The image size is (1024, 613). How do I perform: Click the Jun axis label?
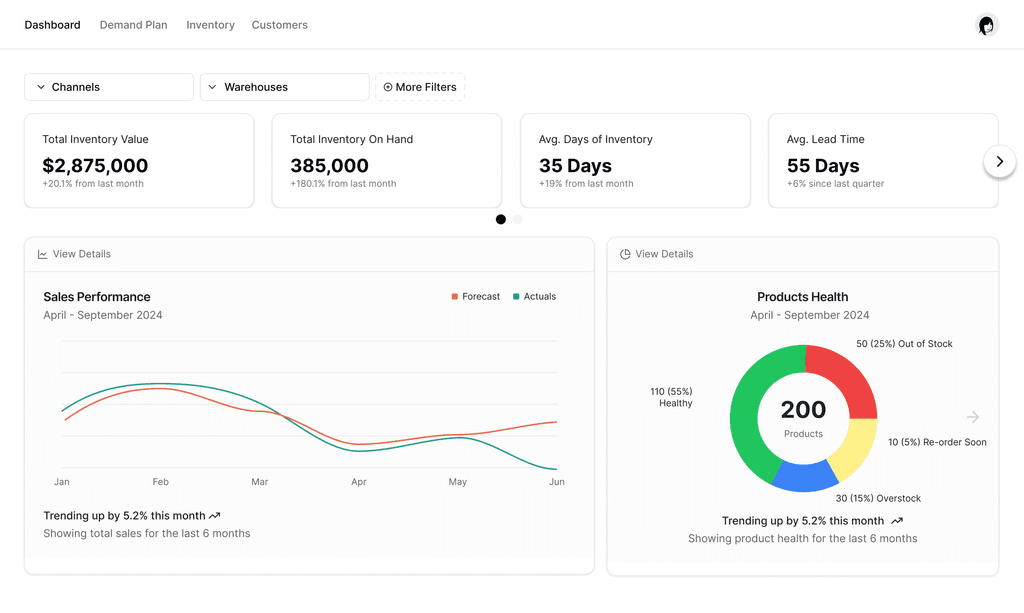point(556,482)
